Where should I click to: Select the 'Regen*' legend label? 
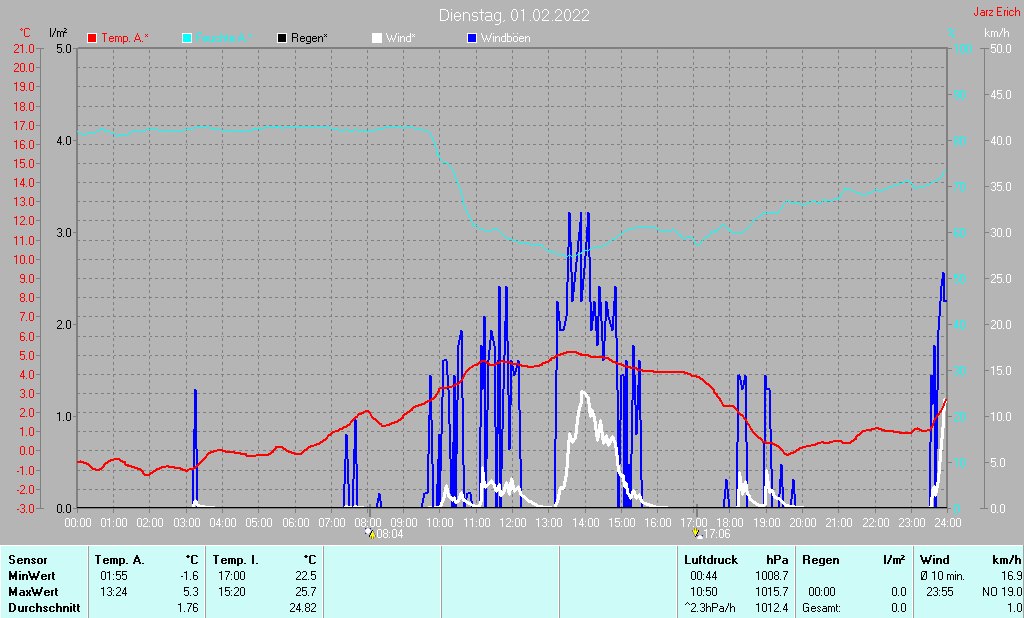point(310,38)
